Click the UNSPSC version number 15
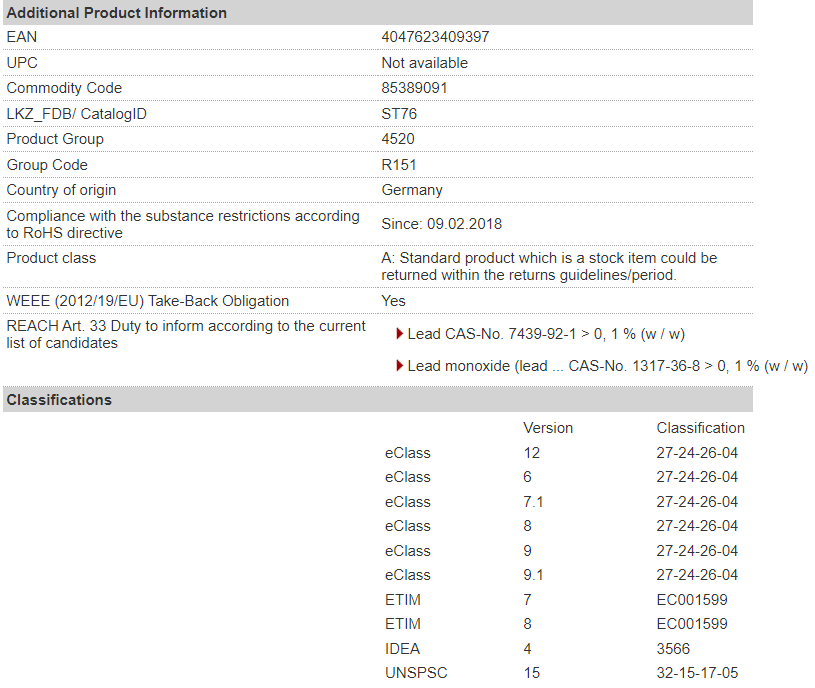Viewport: 815px width, 688px height. pyautogui.click(x=532, y=673)
